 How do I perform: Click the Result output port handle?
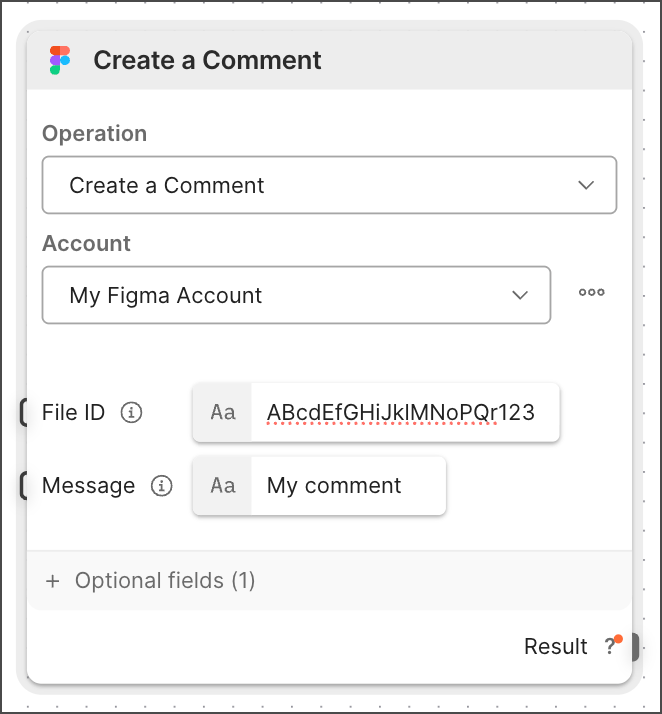pos(634,646)
